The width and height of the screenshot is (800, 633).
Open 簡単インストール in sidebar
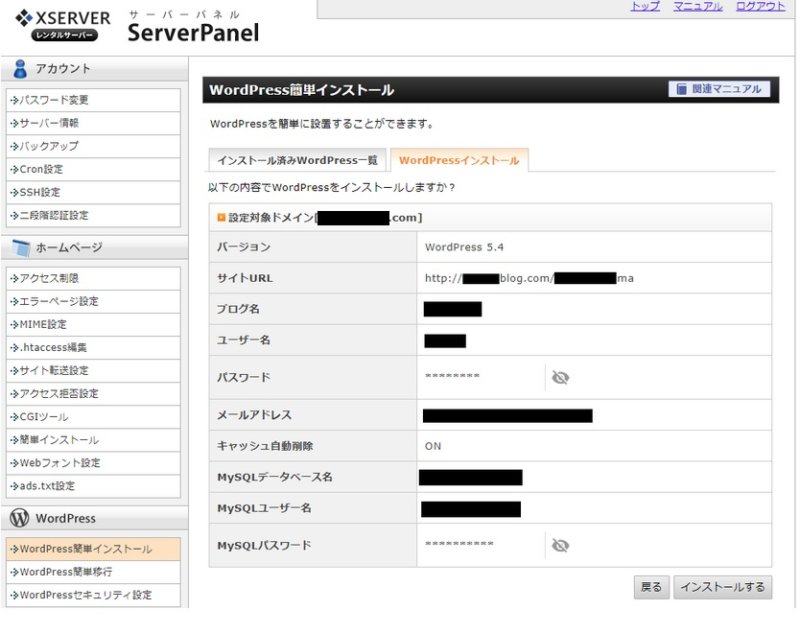(93, 440)
